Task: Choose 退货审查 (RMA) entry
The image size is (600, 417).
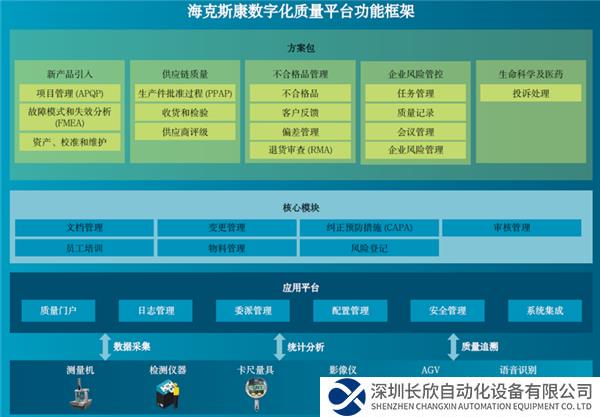Action: click(299, 150)
